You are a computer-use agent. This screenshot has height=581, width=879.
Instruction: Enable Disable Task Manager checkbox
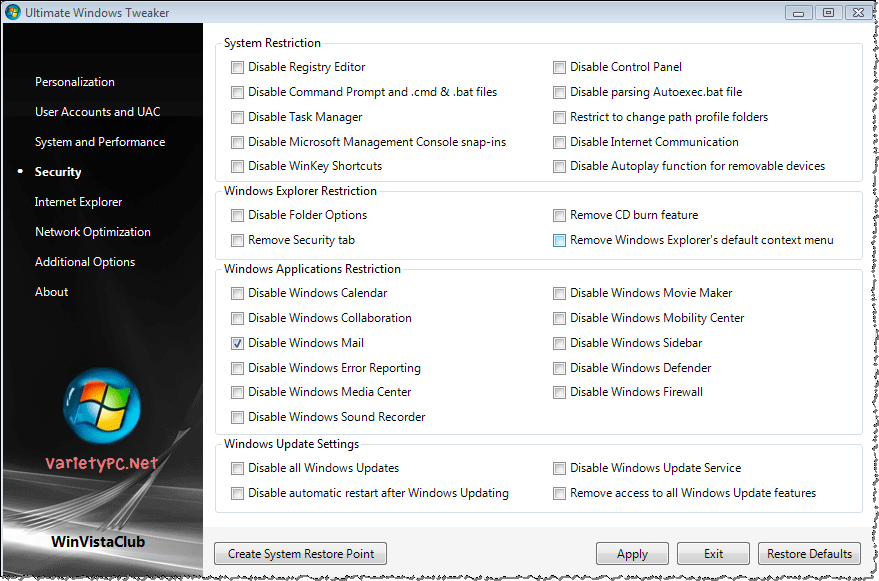click(238, 117)
